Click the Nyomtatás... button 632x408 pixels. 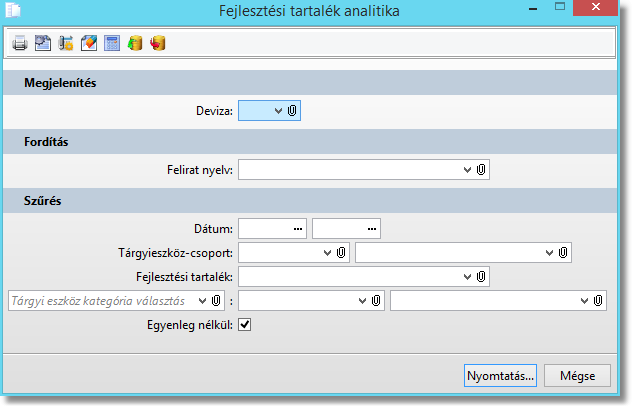tap(500, 376)
